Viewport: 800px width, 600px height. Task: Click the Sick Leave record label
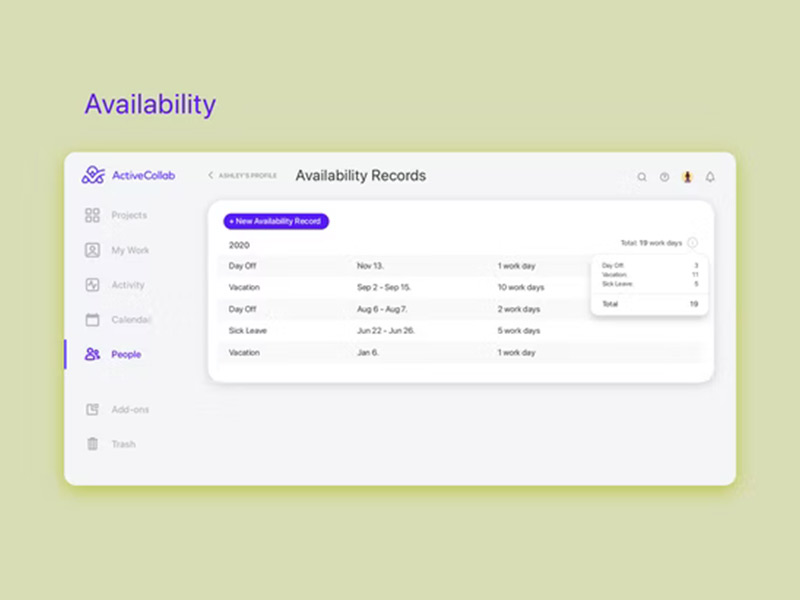tap(247, 331)
